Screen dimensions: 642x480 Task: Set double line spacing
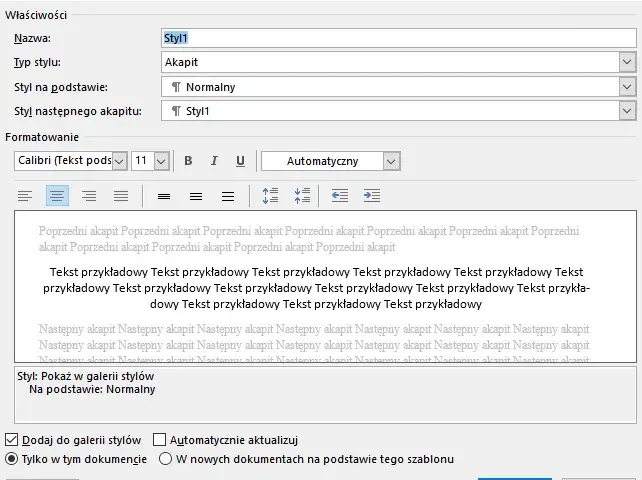coord(228,196)
